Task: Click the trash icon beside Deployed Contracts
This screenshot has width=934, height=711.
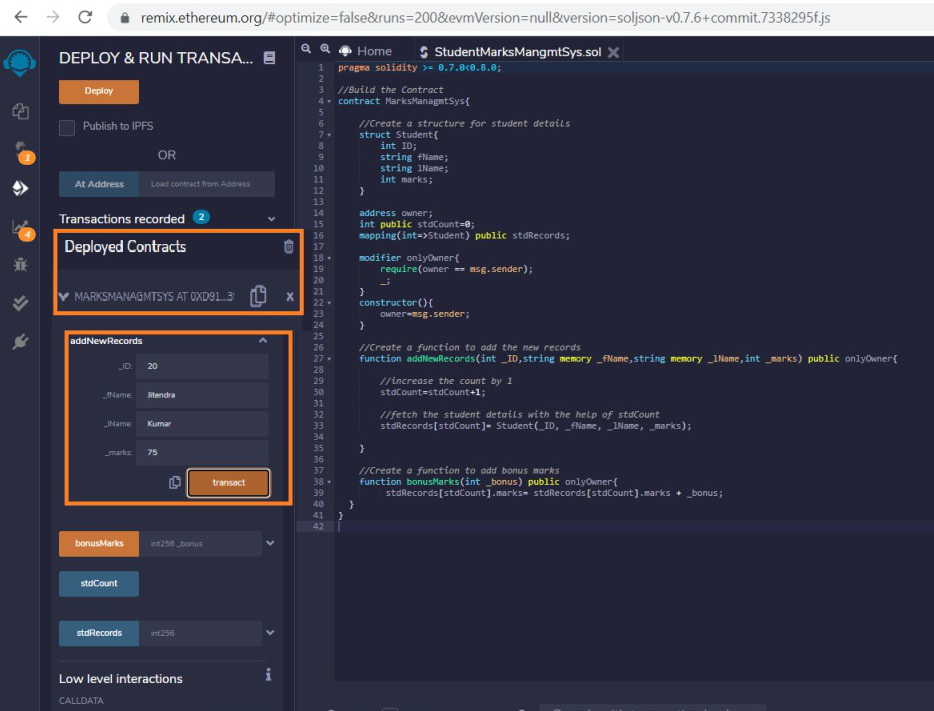Action: (x=289, y=247)
